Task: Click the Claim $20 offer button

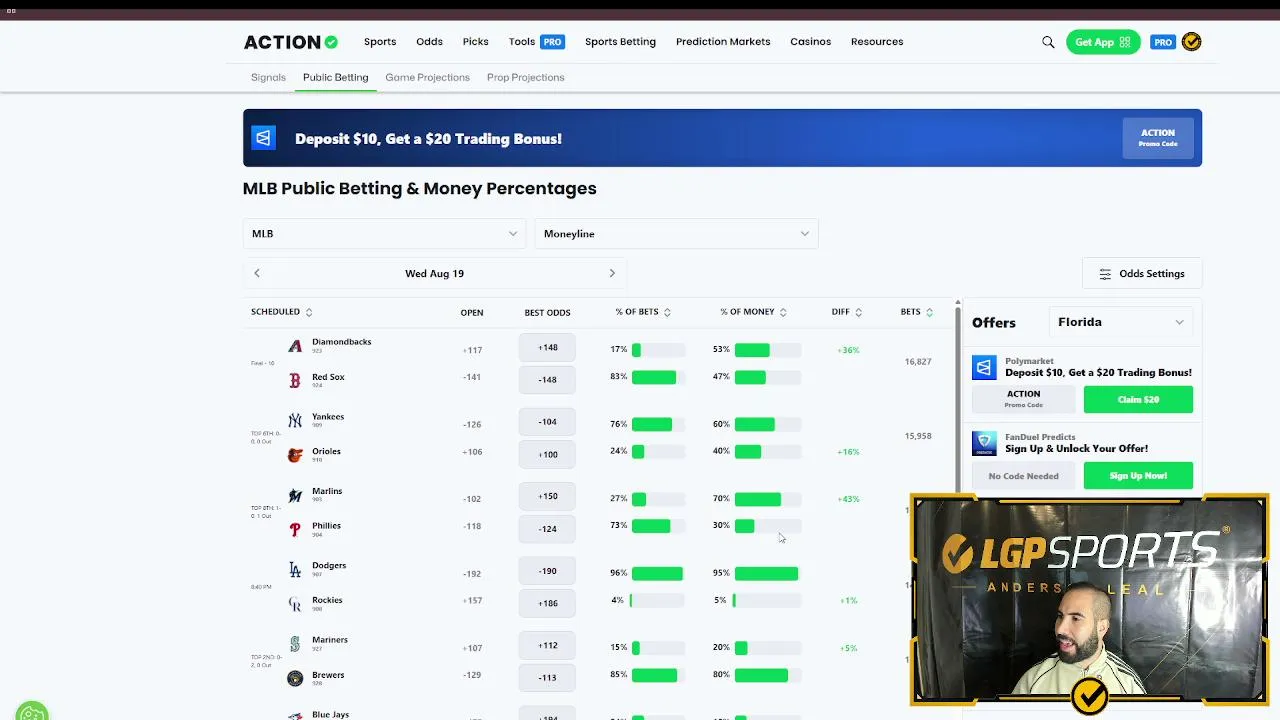Action: [1138, 400]
